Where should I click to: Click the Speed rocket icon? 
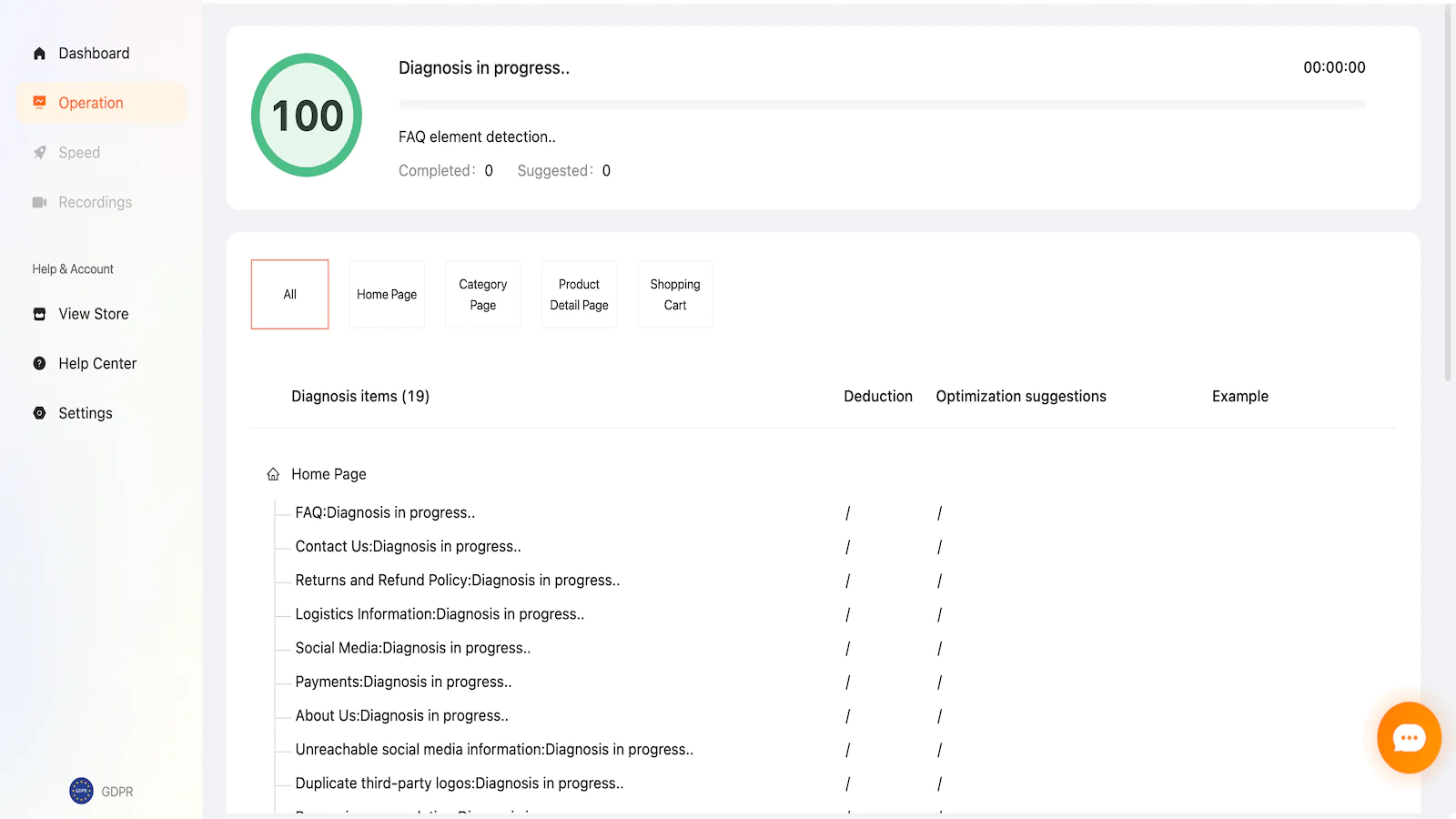[39, 153]
